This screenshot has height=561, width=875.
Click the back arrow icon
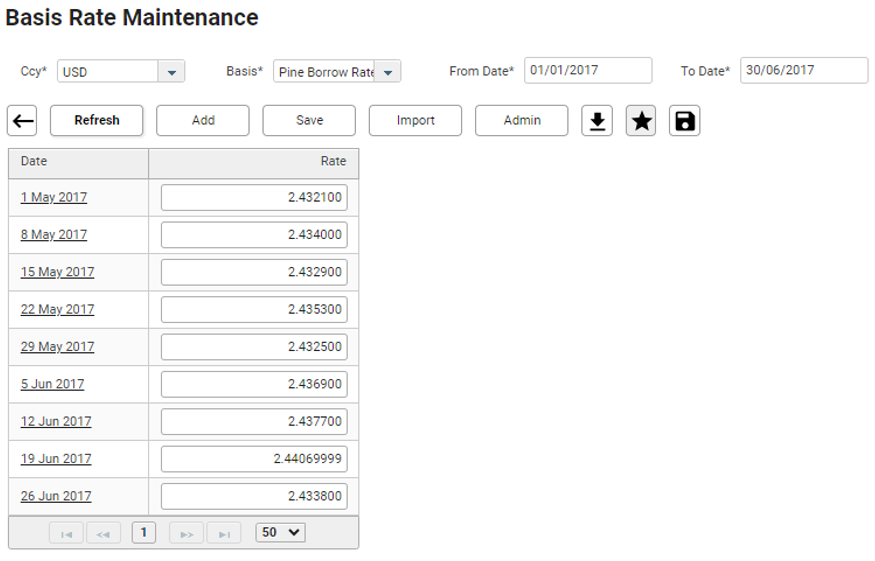pos(22,121)
